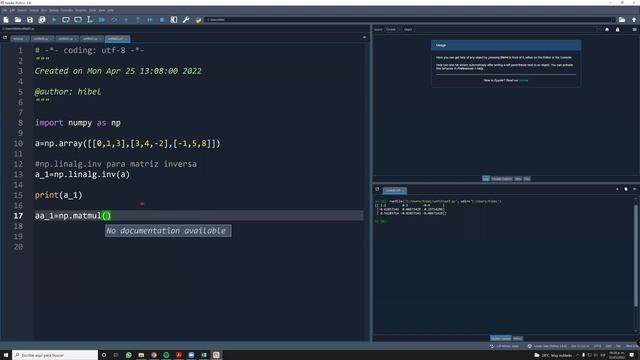640x360 pixels.
Task: Open the PYTHONPATH manager
Action: 198,20
